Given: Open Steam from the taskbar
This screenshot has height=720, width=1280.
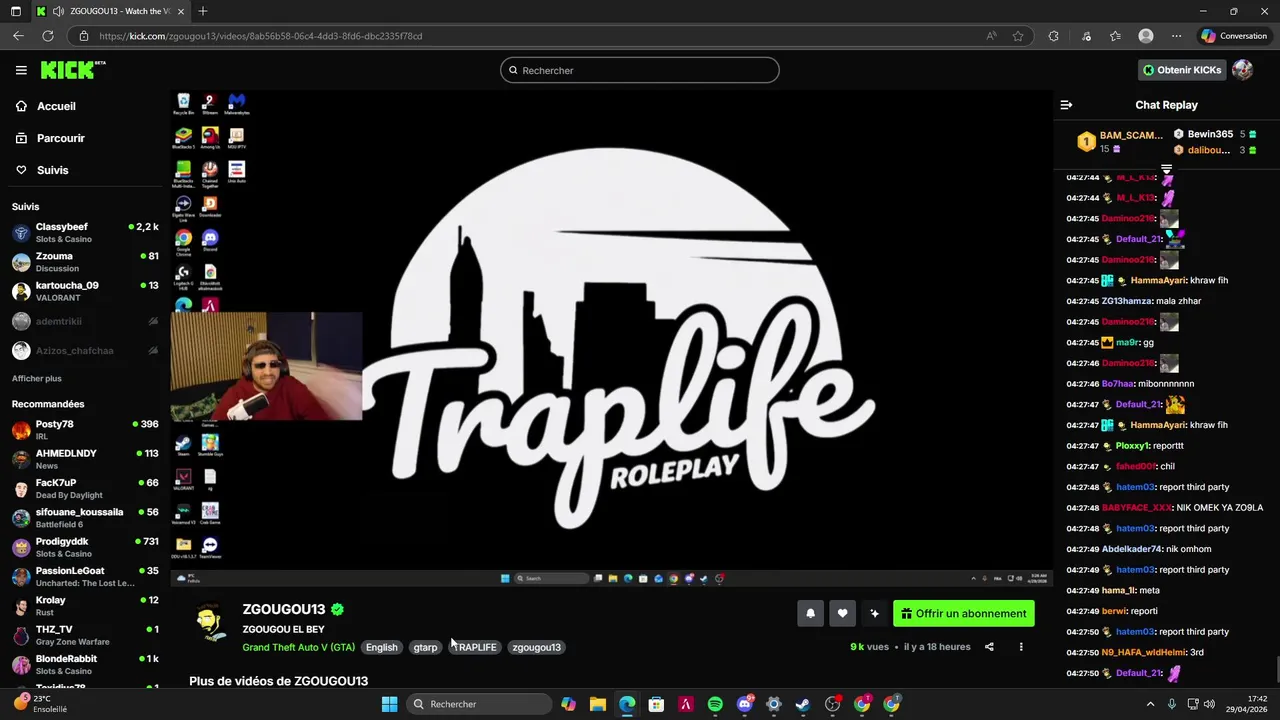Looking at the screenshot, I should click(x=803, y=704).
